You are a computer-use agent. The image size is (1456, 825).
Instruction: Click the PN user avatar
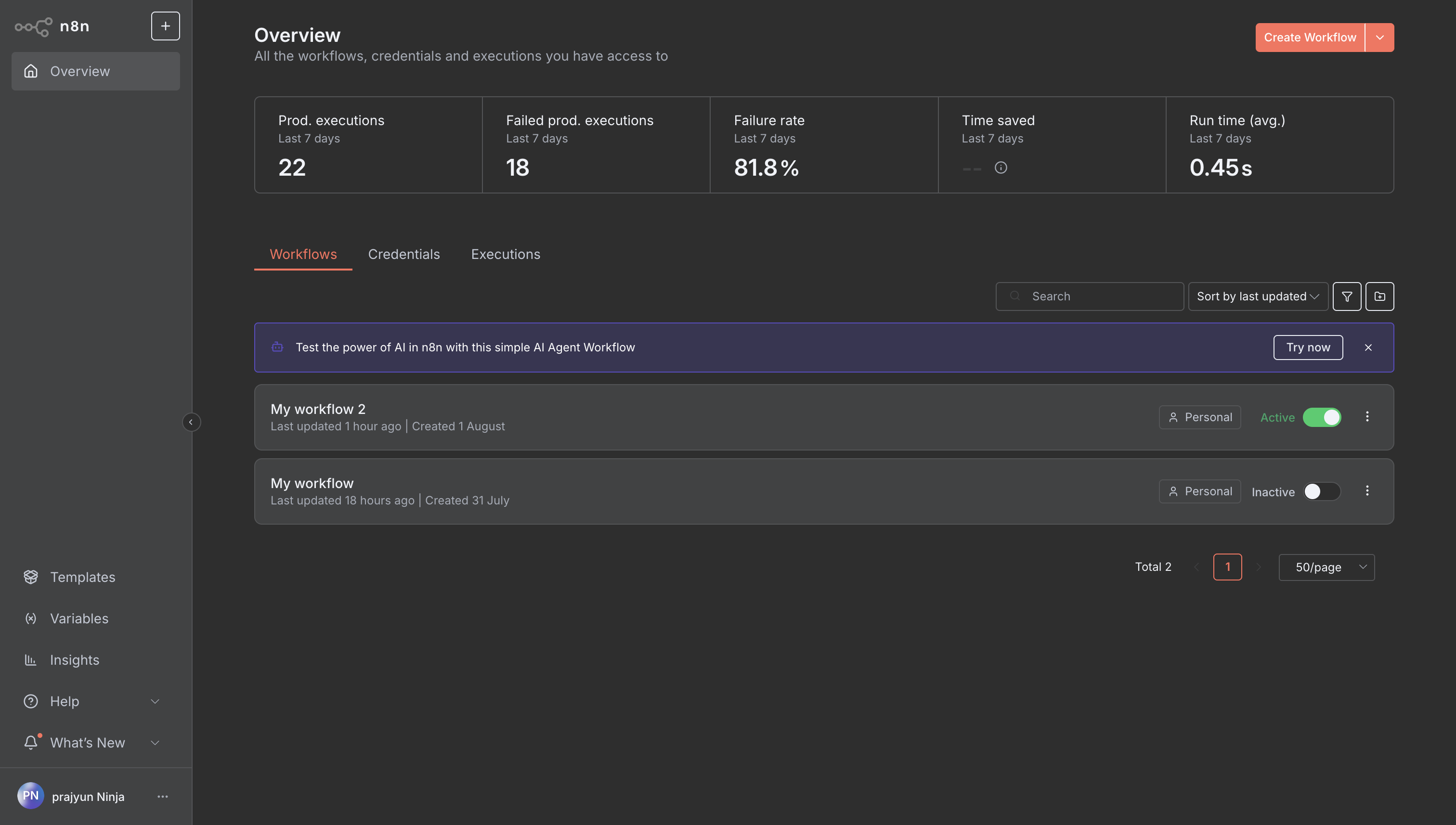pos(31,796)
